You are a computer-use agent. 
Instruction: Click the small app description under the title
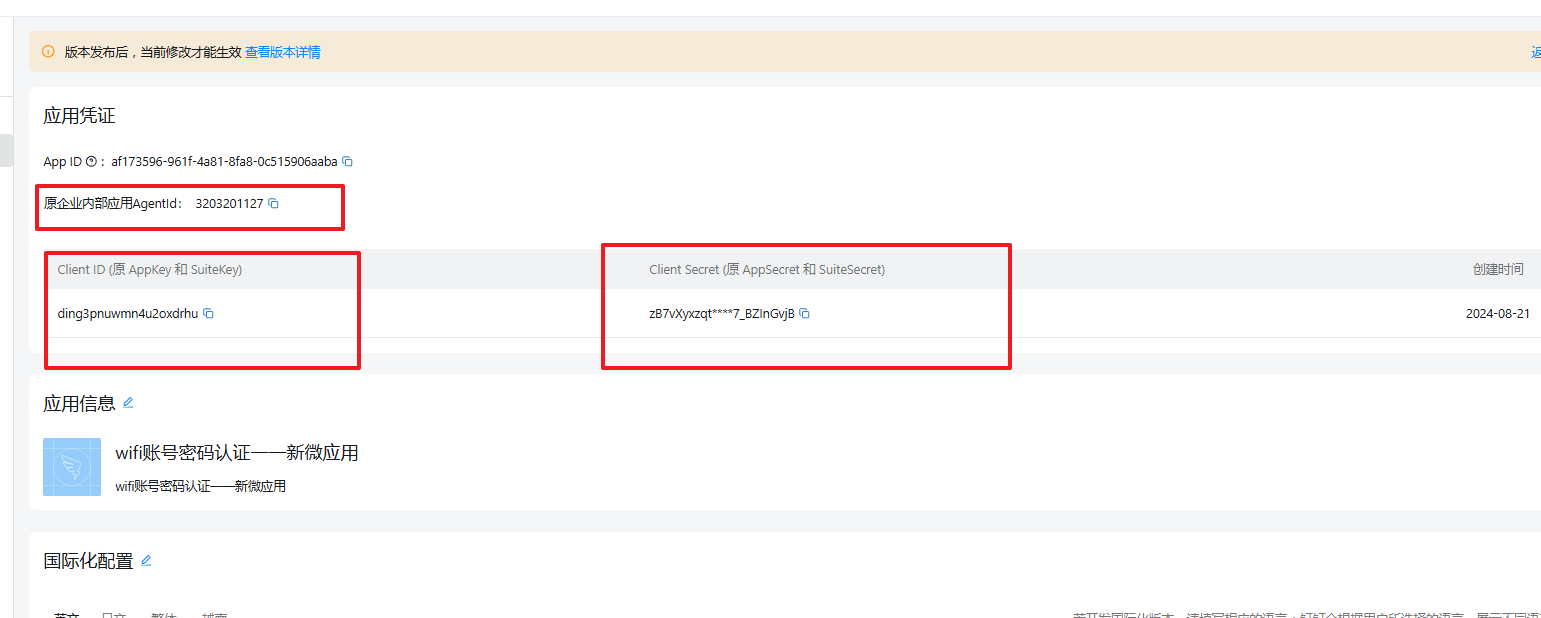[200, 487]
